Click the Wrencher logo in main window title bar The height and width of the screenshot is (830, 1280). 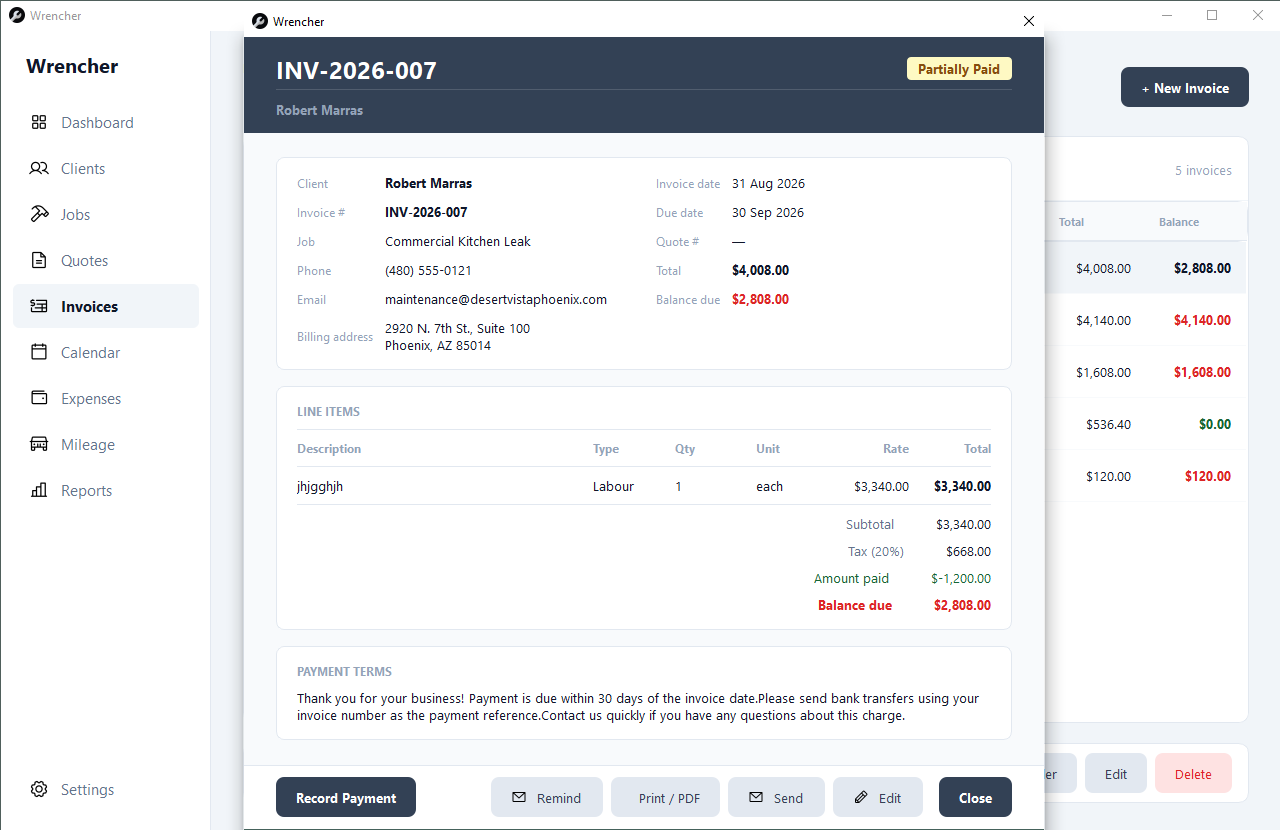click(x=17, y=16)
